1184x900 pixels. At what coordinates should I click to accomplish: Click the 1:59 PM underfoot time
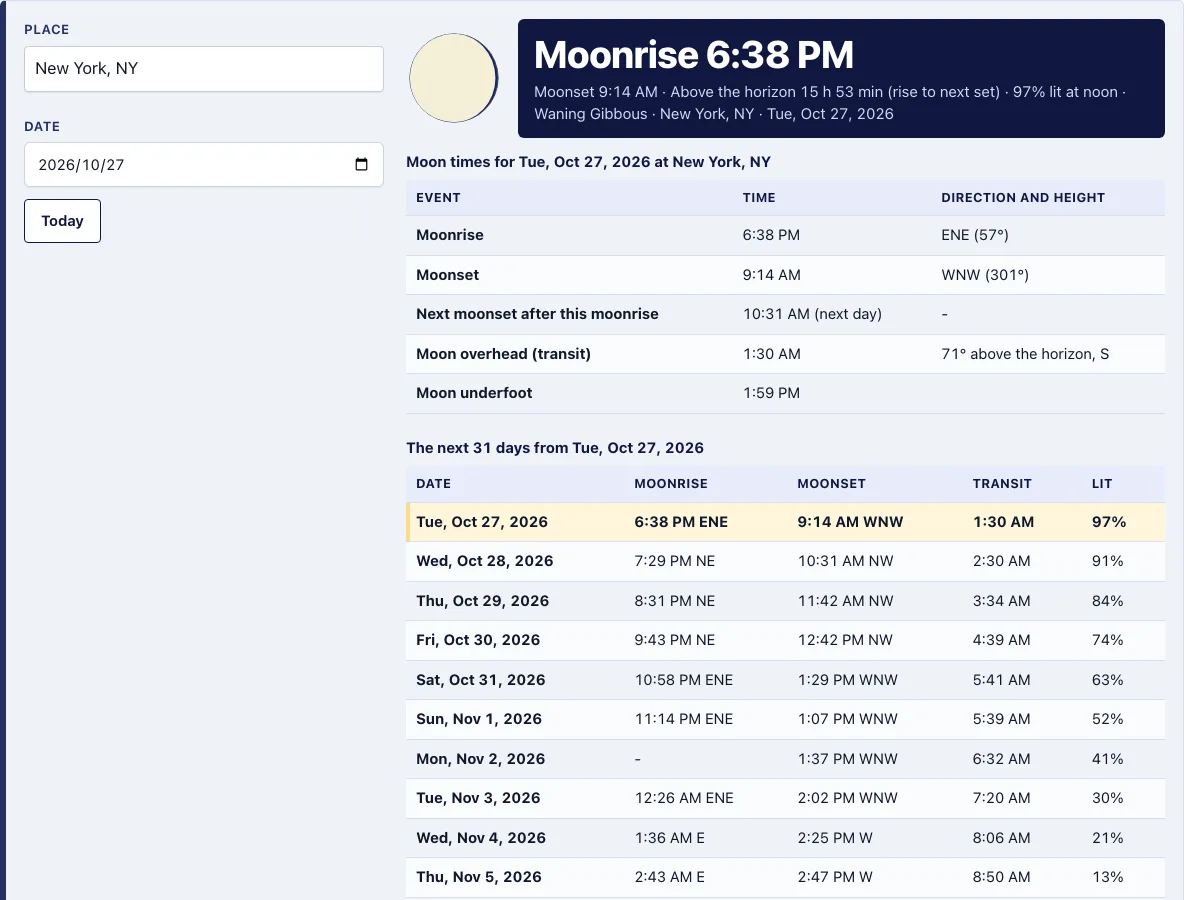[x=771, y=393]
